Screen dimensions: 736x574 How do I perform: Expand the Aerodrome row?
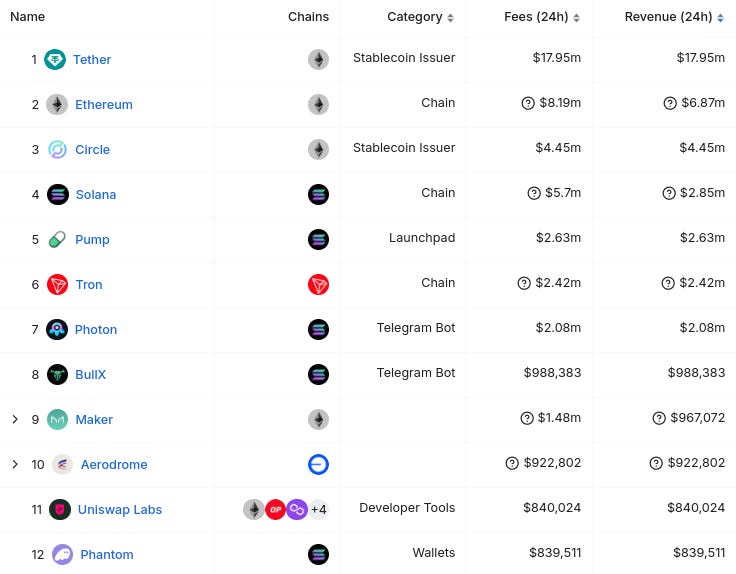(15, 464)
